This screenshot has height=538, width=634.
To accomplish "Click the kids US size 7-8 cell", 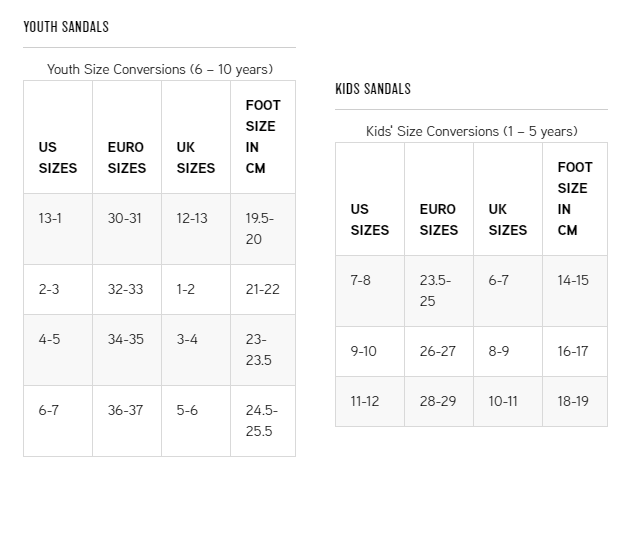I will (370, 291).
